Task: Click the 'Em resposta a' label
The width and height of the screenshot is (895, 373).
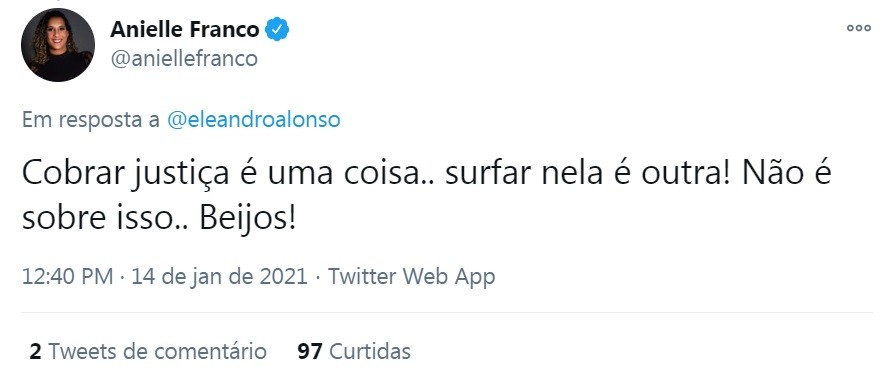Action: [91, 119]
